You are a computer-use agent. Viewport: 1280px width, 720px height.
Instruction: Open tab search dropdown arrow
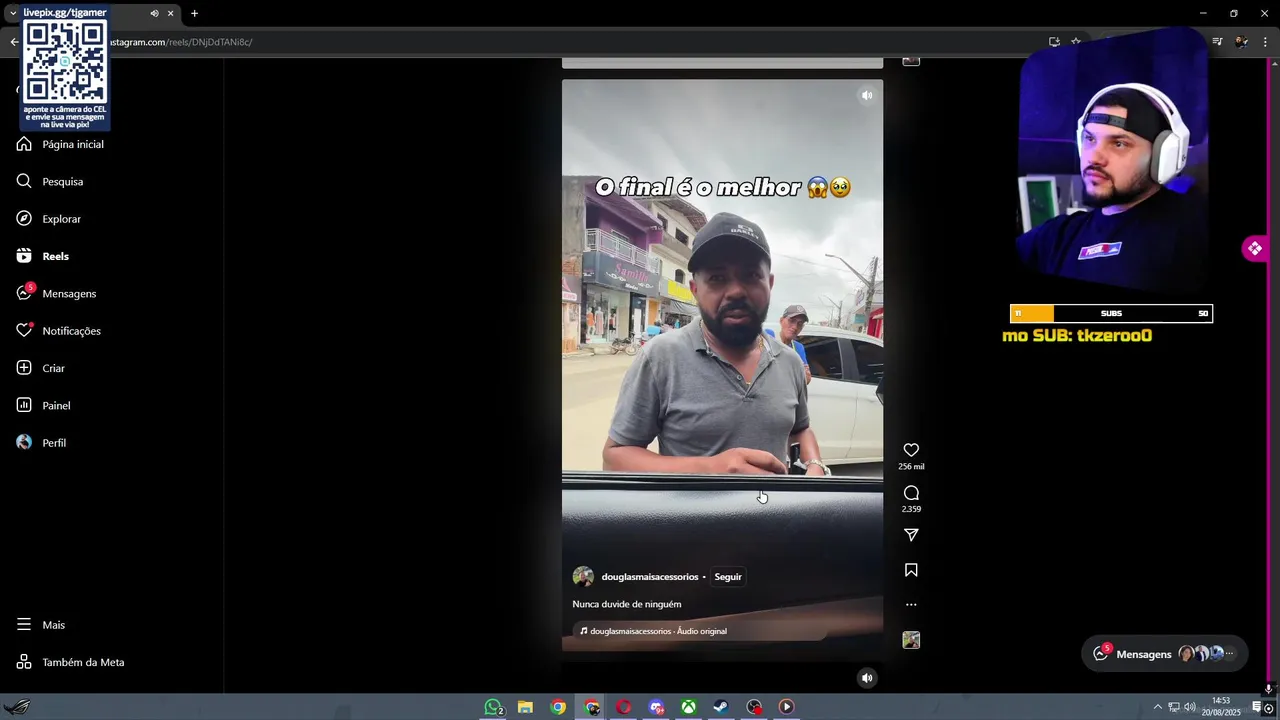click(12, 14)
